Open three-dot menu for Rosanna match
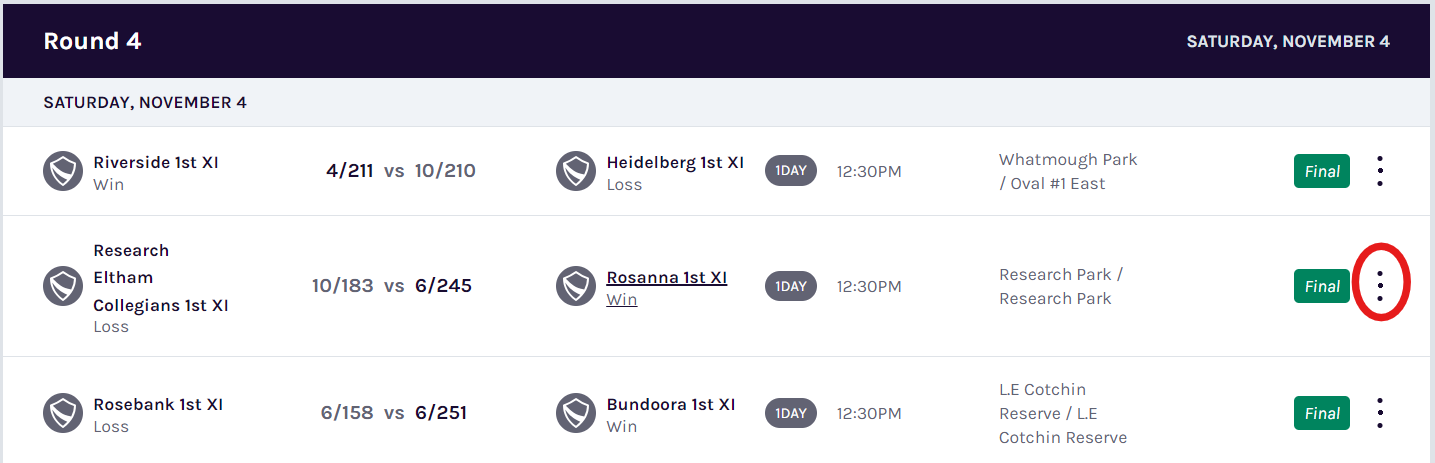The image size is (1435, 463). tap(1380, 286)
